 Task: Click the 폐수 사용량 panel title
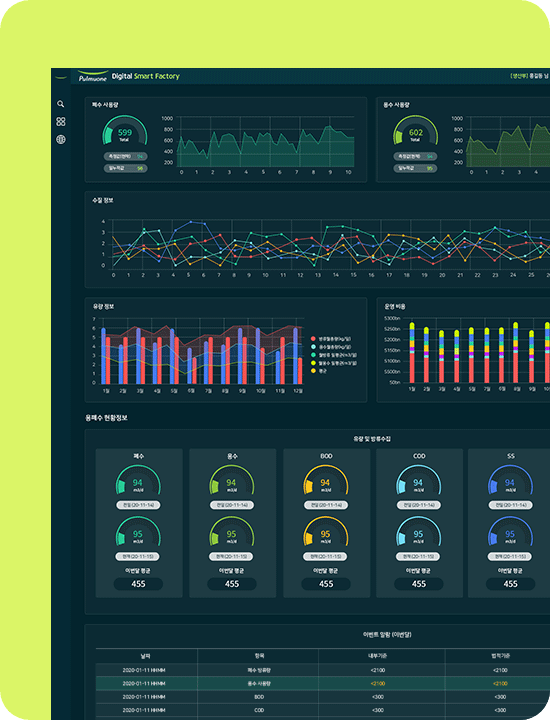click(x=105, y=105)
